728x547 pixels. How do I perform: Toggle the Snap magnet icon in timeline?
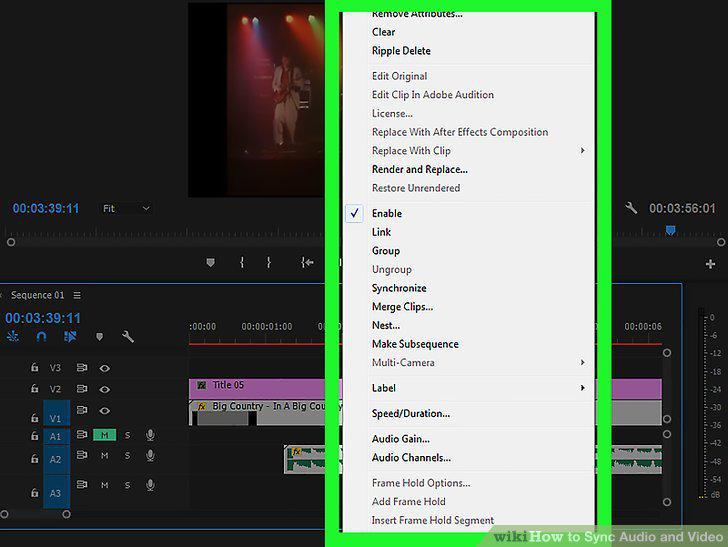click(41, 336)
